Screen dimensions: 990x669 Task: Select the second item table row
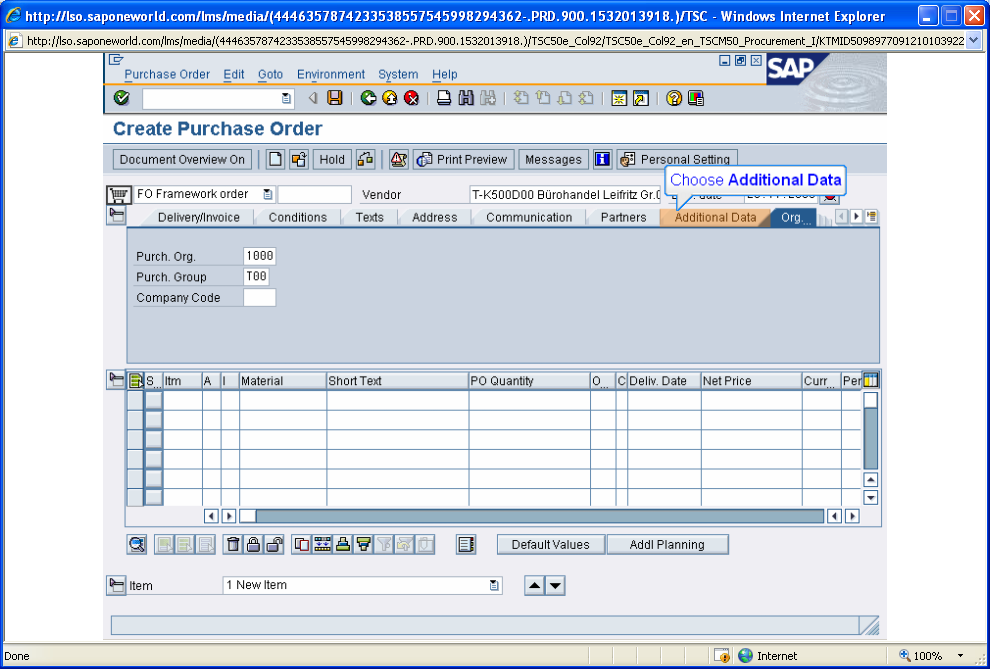click(135, 420)
